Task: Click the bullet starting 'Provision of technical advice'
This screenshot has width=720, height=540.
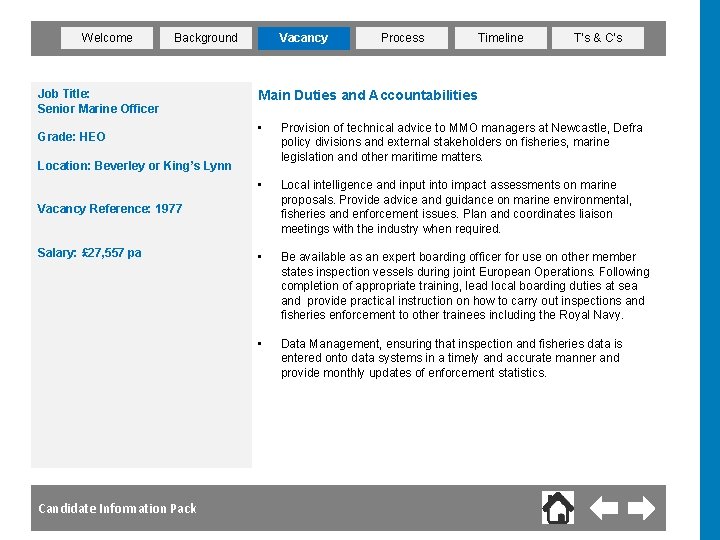Action: click(x=461, y=142)
